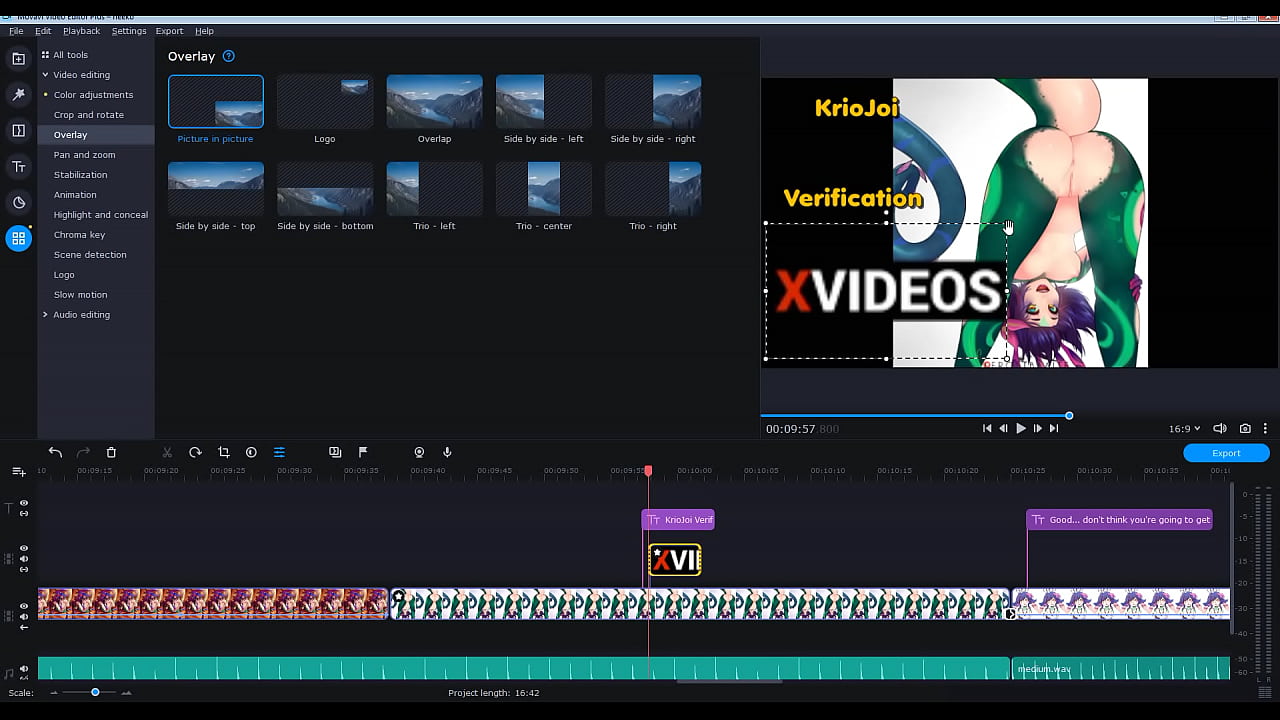Open the Titles tab in left sidebar
Screen dimensions: 1280x720
18,167
